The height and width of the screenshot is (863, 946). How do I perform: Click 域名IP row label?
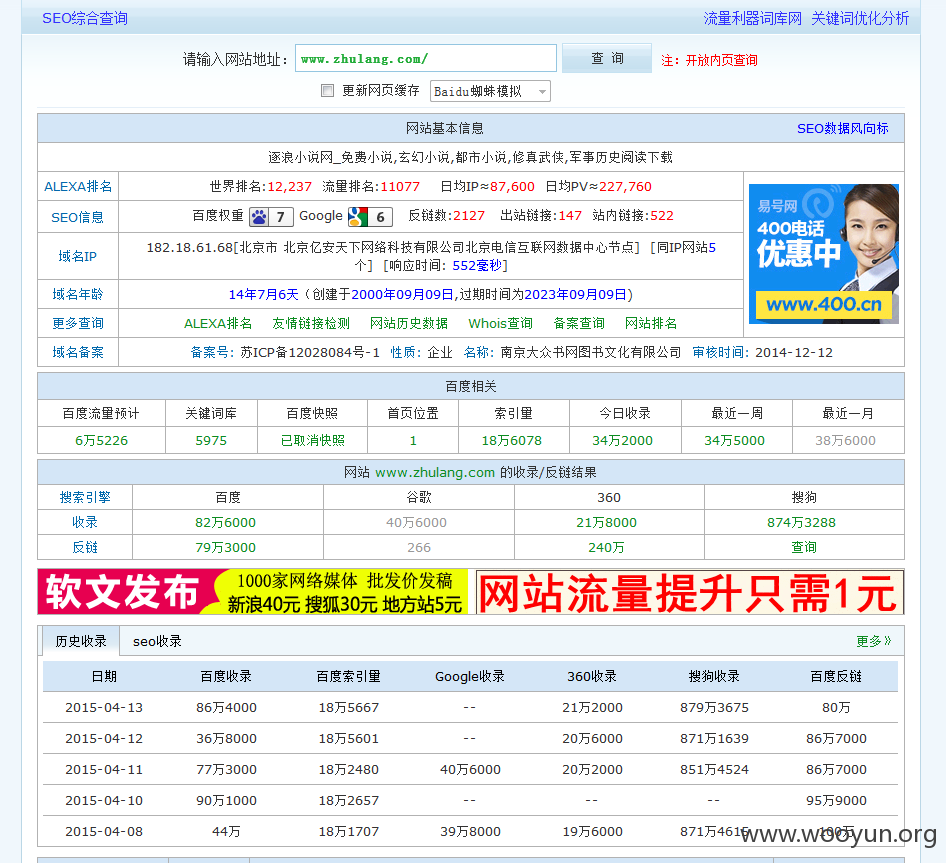(78, 256)
